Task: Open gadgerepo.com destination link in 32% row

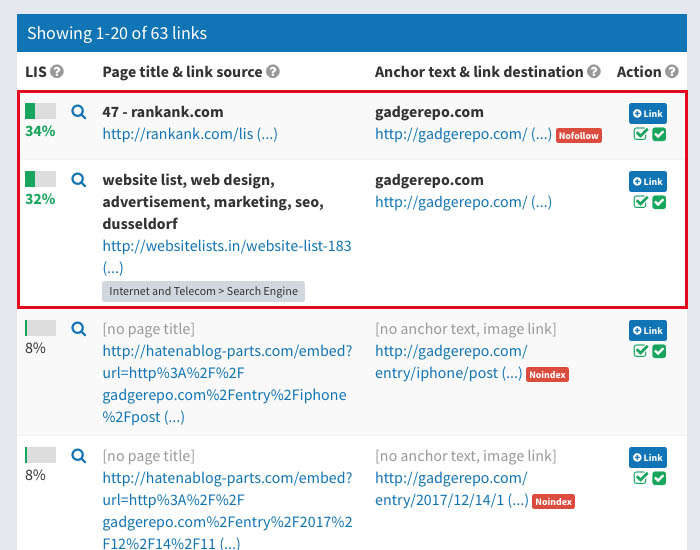Action: 463,202
